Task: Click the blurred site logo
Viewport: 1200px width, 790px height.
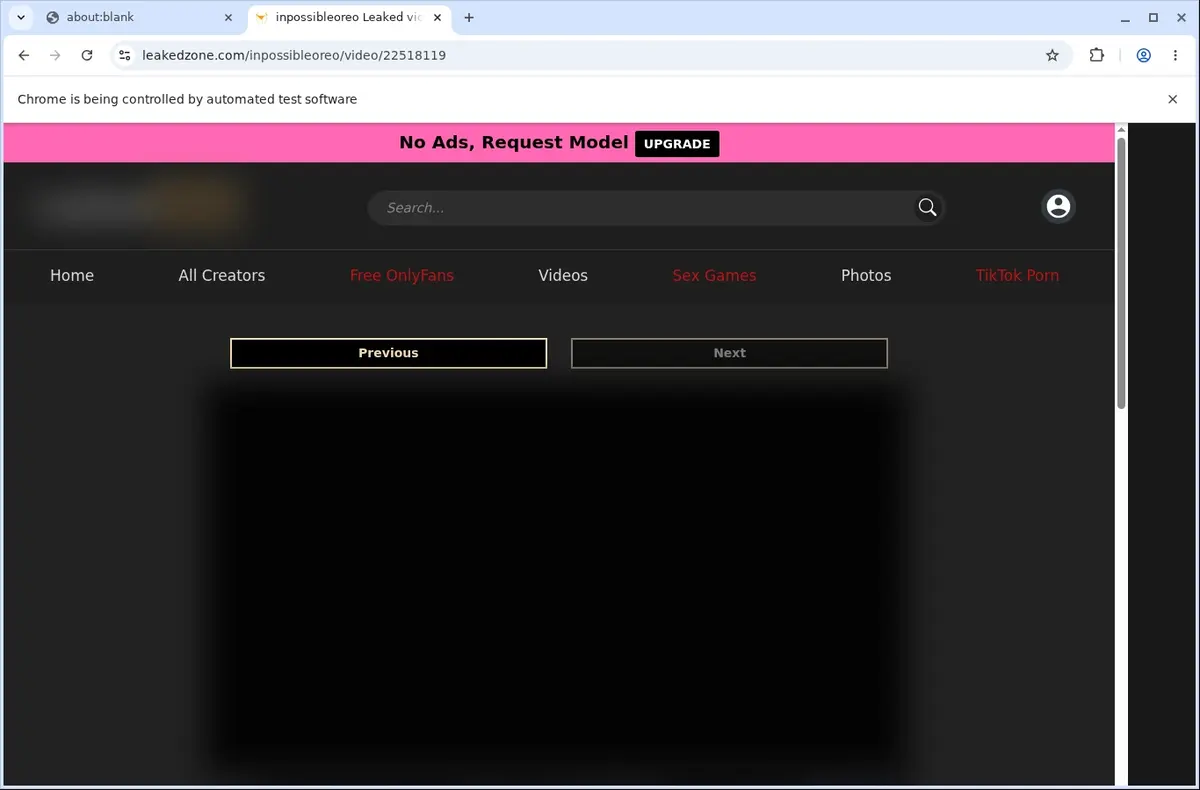Action: pos(138,207)
